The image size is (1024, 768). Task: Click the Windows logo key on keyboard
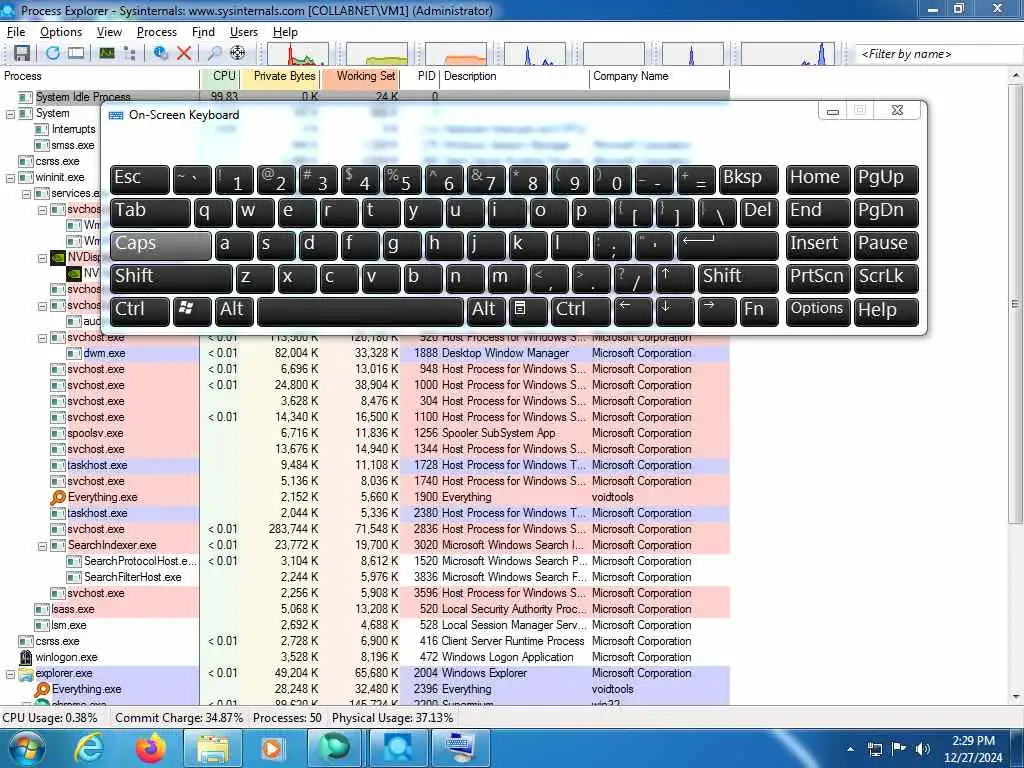coord(192,312)
